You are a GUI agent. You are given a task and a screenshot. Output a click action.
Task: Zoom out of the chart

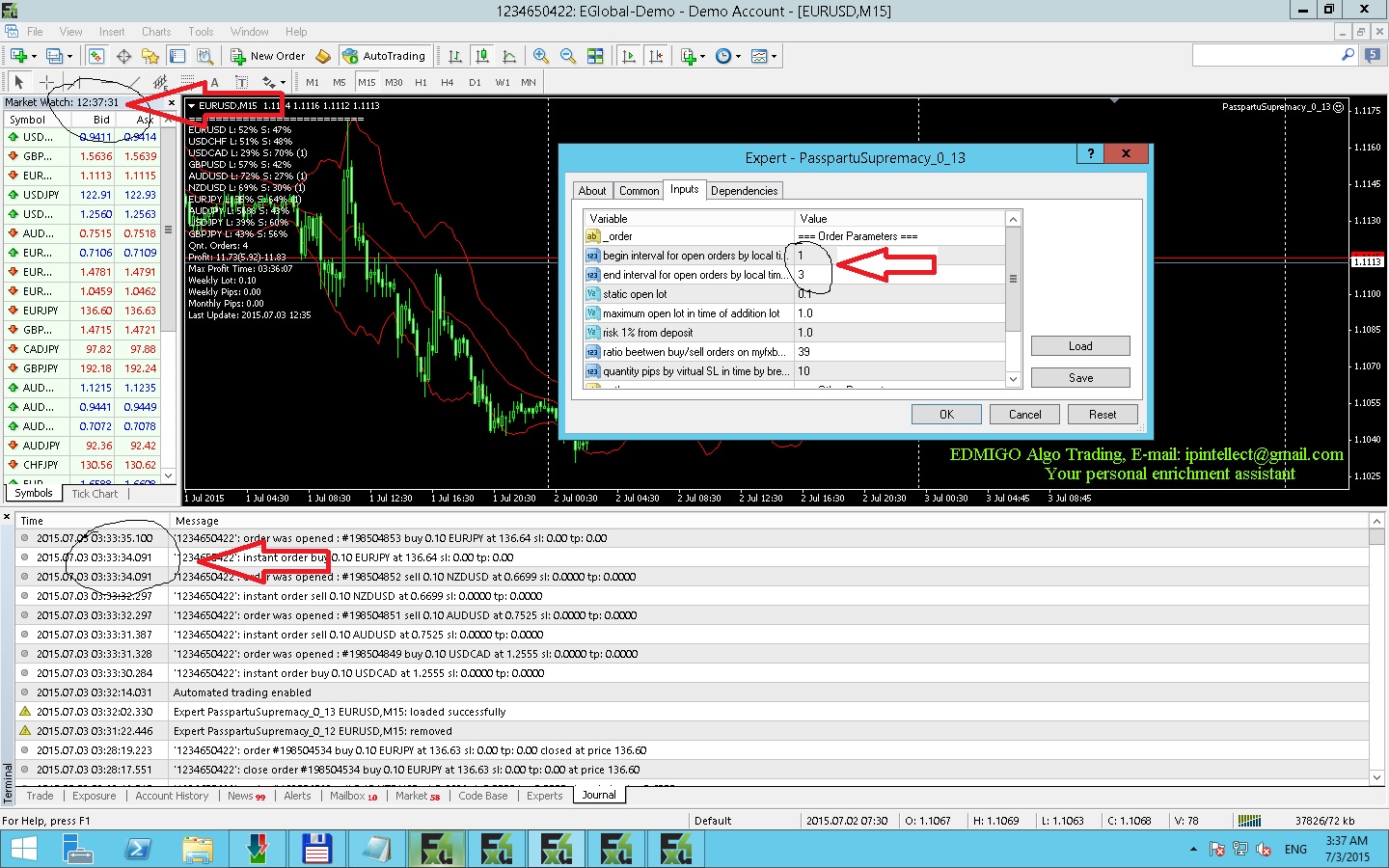click(x=567, y=56)
